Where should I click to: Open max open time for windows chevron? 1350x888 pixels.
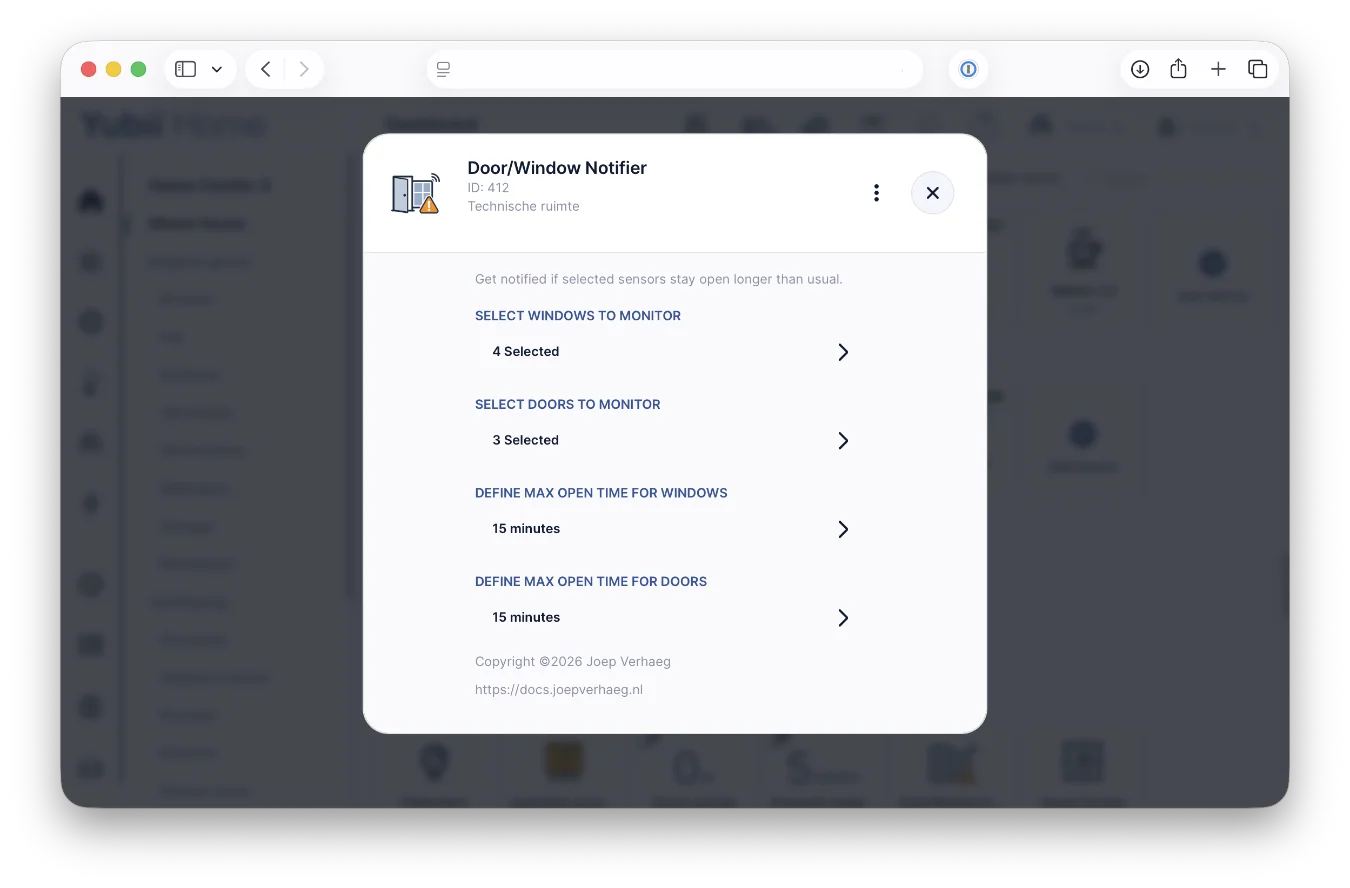tap(843, 529)
